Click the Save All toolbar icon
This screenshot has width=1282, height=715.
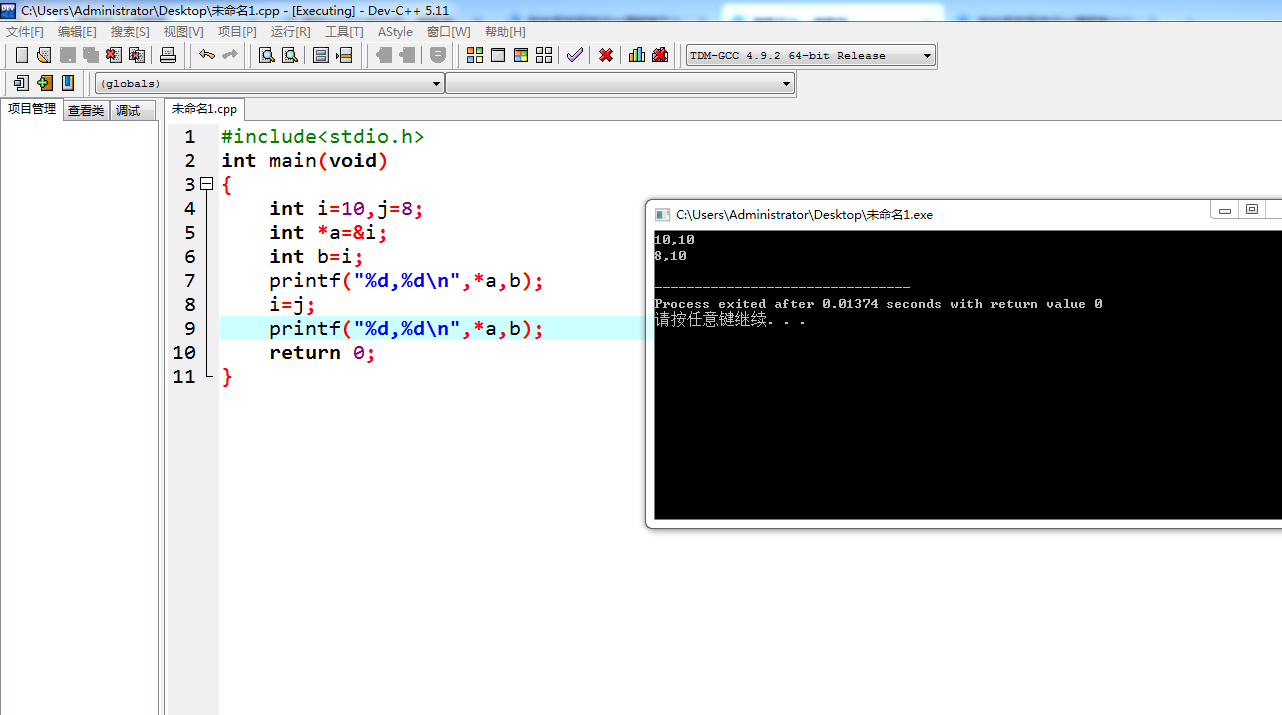91,55
